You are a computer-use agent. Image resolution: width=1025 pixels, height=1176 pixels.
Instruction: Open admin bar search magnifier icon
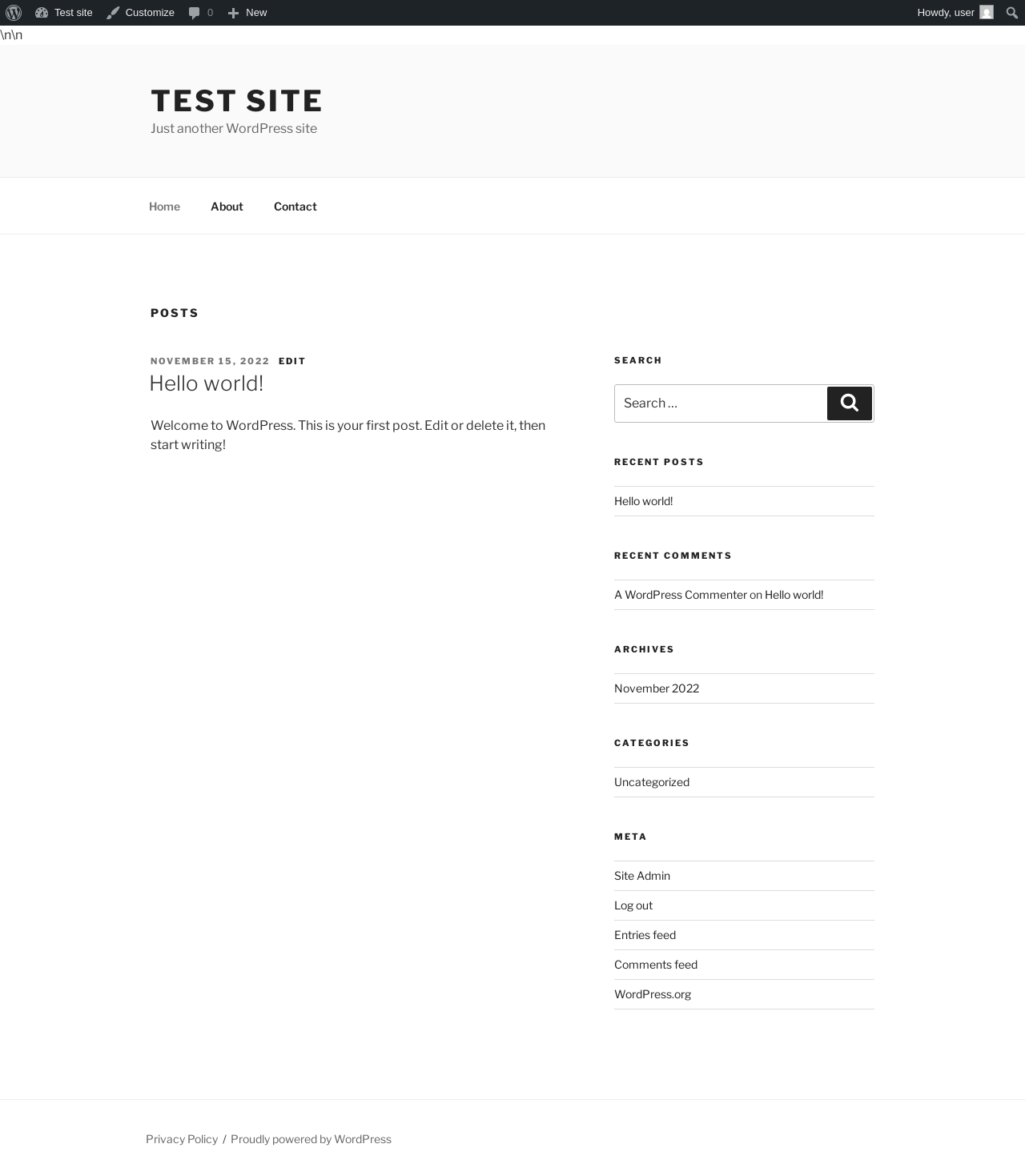(x=1012, y=13)
